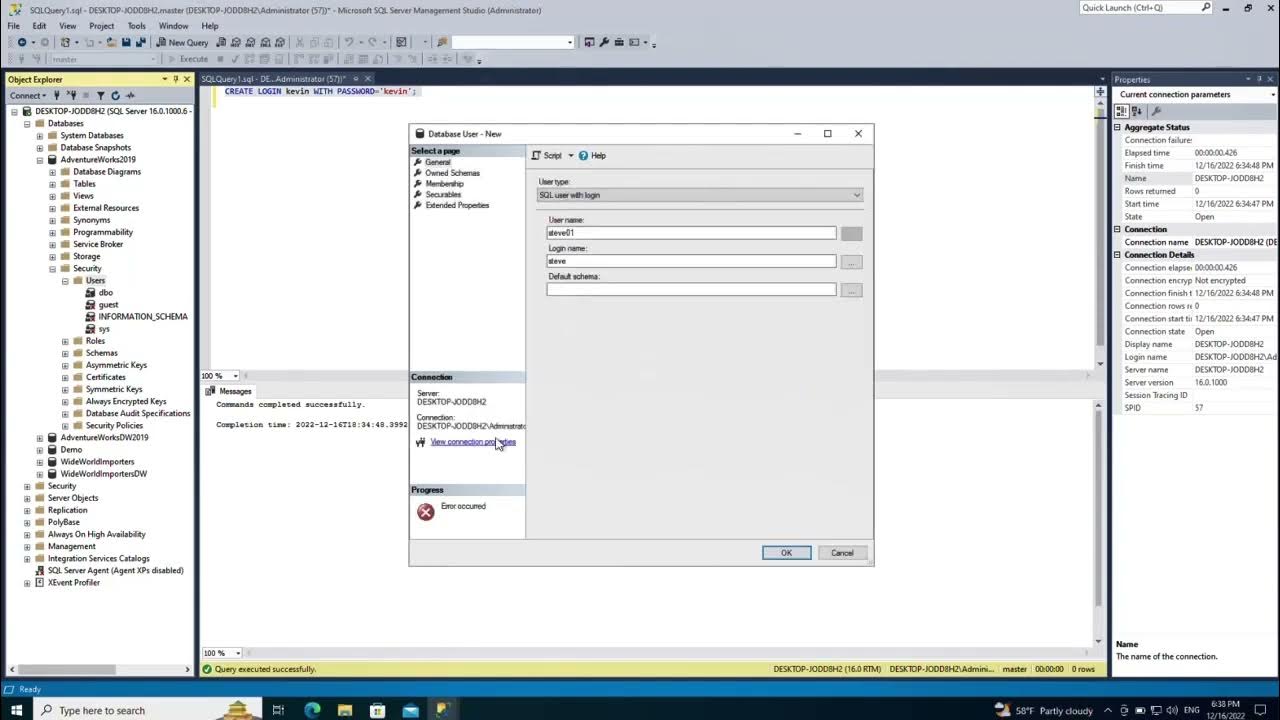Click View connection properties link
The width and height of the screenshot is (1280, 720).
pyautogui.click(x=473, y=442)
